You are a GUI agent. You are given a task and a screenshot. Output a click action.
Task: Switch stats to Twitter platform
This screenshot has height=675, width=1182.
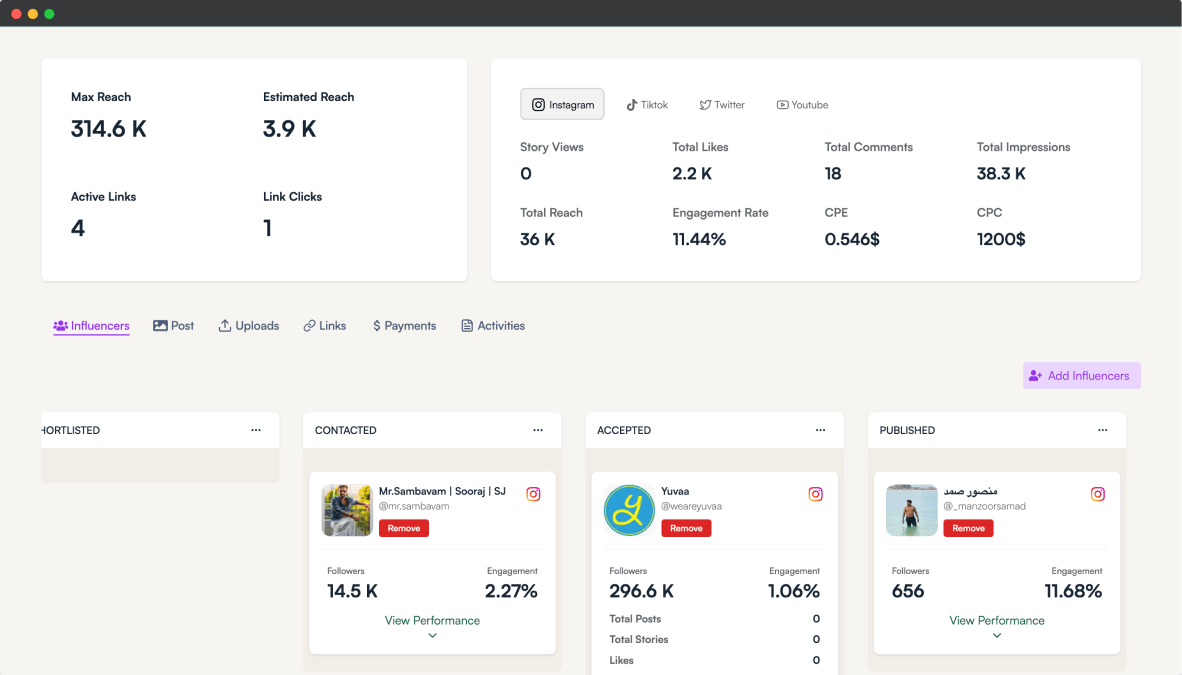click(721, 105)
